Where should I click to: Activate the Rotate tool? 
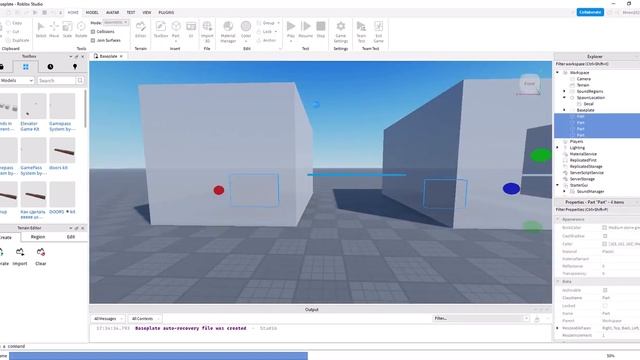pyautogui.click(x=81, y=30)
